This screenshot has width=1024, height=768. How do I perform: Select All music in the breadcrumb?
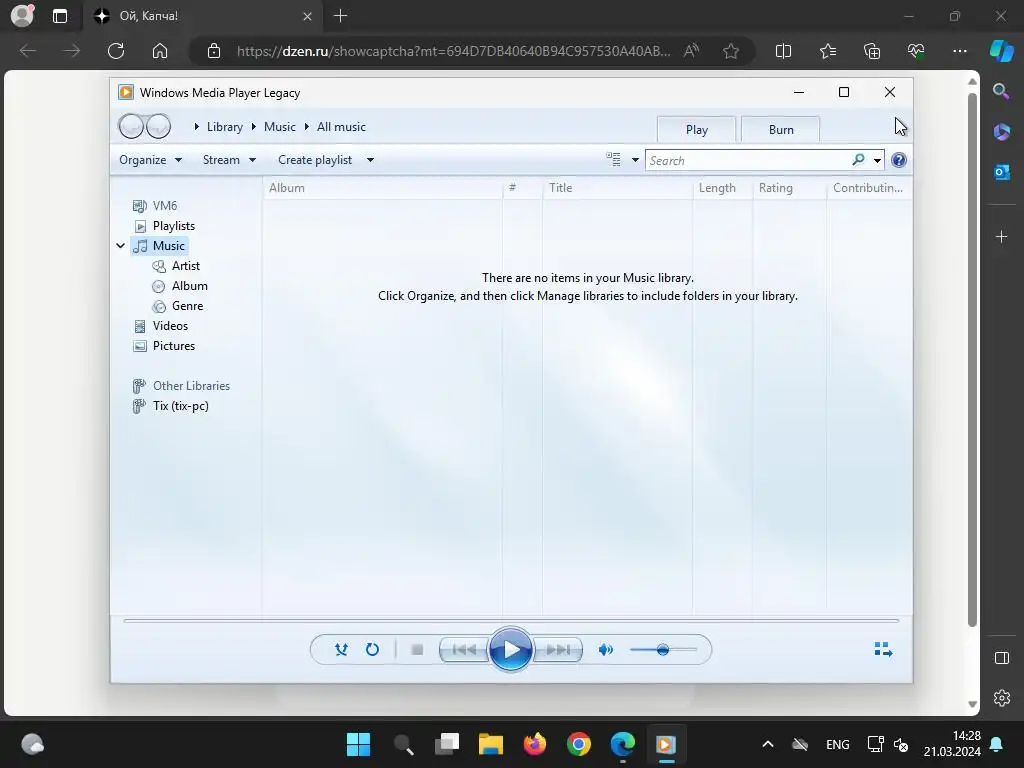341,127
